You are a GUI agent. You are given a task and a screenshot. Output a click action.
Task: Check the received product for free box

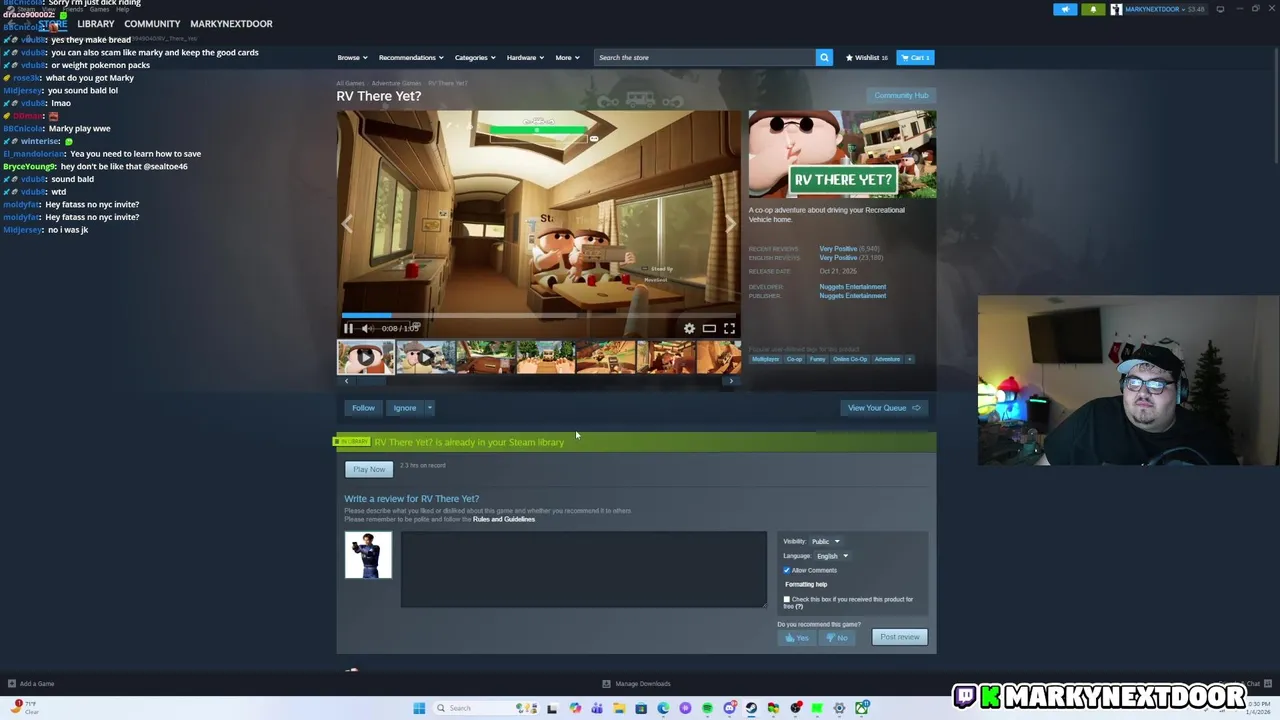[787, 599]
